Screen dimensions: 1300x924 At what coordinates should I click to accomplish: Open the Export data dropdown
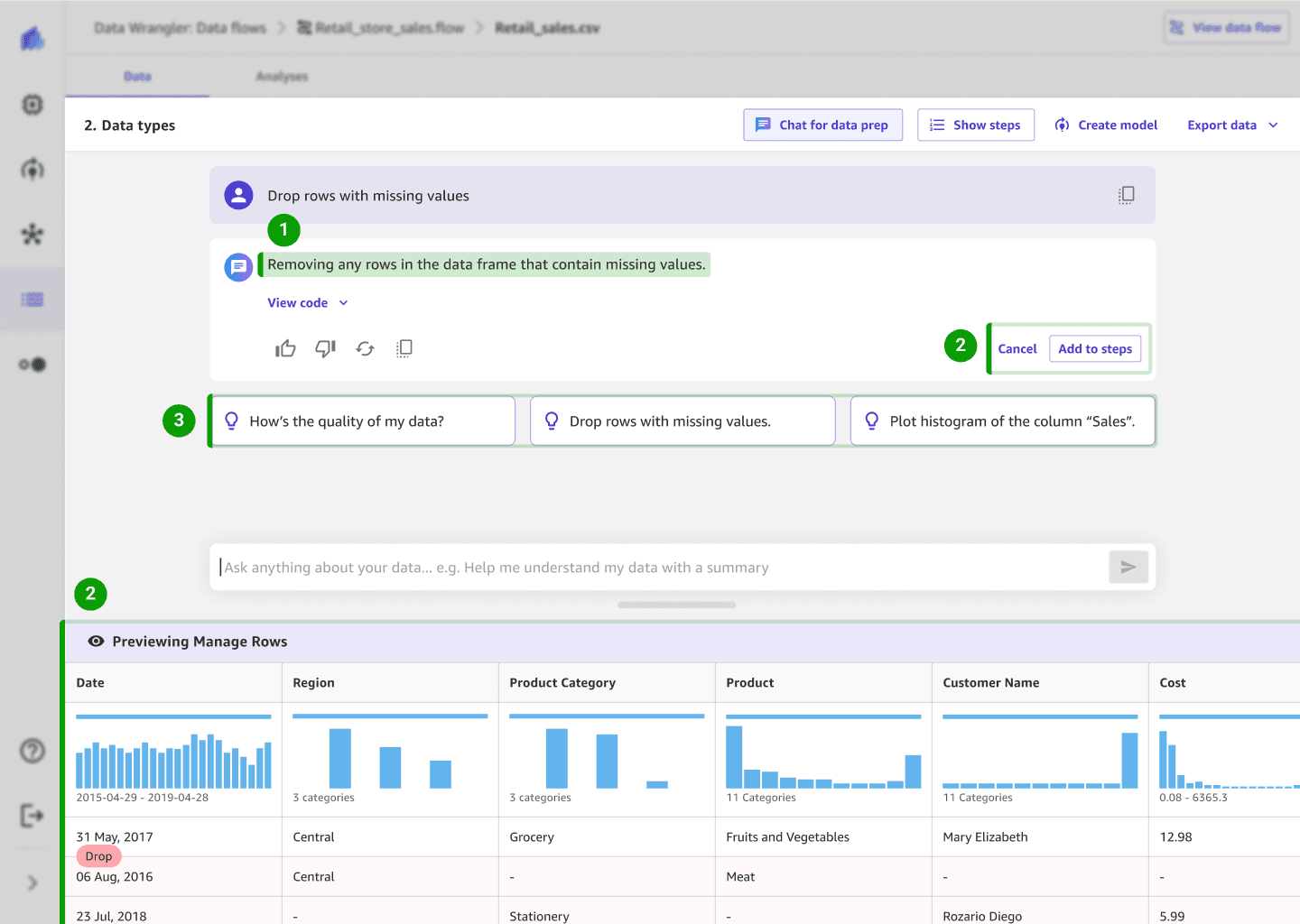point(1232,125)
